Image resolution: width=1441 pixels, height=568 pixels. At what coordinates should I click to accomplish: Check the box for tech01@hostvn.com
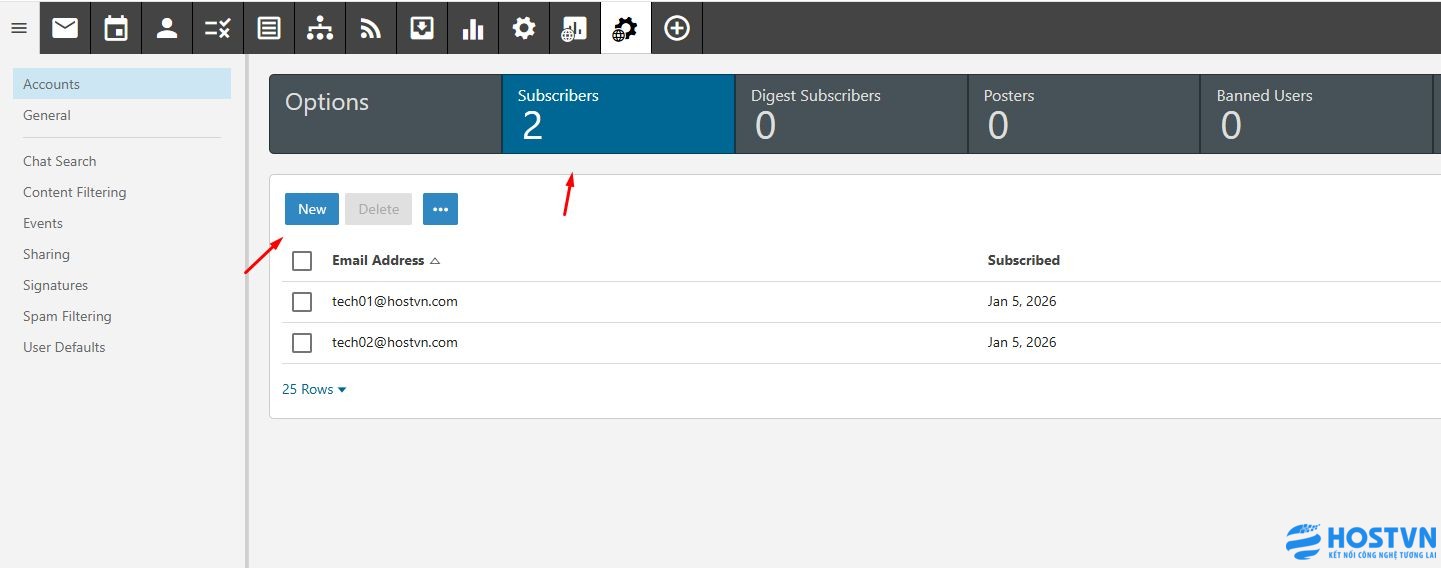[302, 302]
